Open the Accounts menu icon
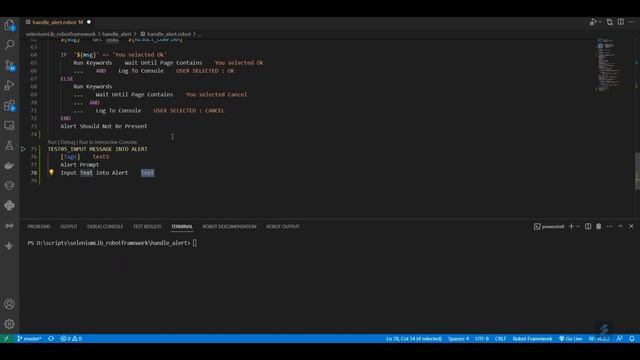This screenshot has height=360, width=640. (x=9, y=304)
